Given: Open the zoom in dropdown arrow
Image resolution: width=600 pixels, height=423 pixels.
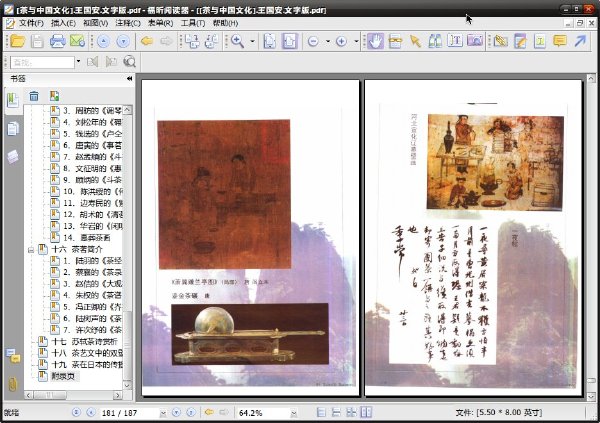Looking at the screenshot, I should (356, 41).
